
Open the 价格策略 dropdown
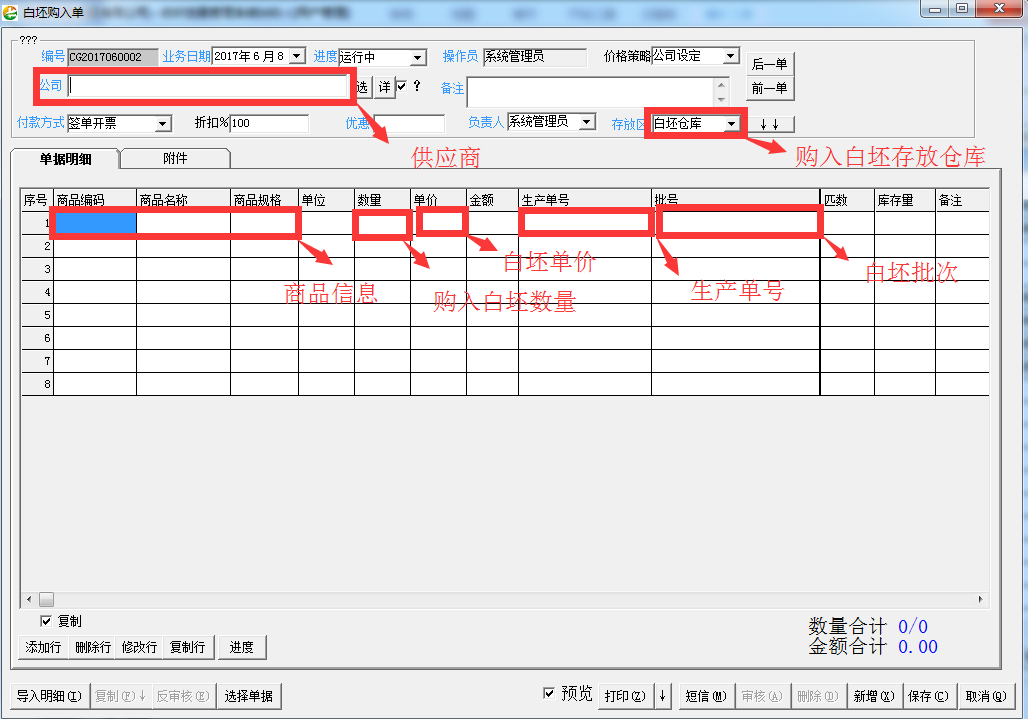(730, 56)
